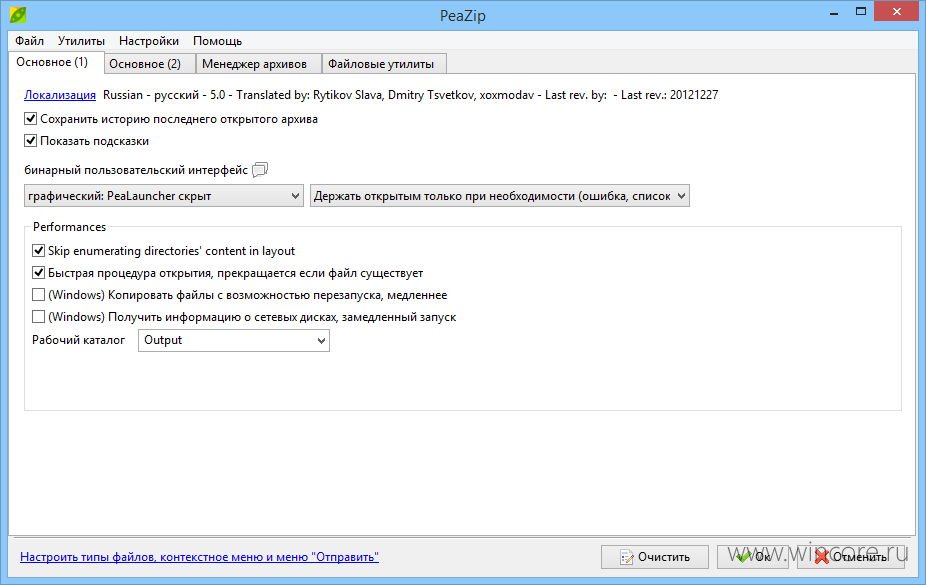926x585 pixels.
Task: Click the Рабочий каталог label
Action: click(79, 340)
